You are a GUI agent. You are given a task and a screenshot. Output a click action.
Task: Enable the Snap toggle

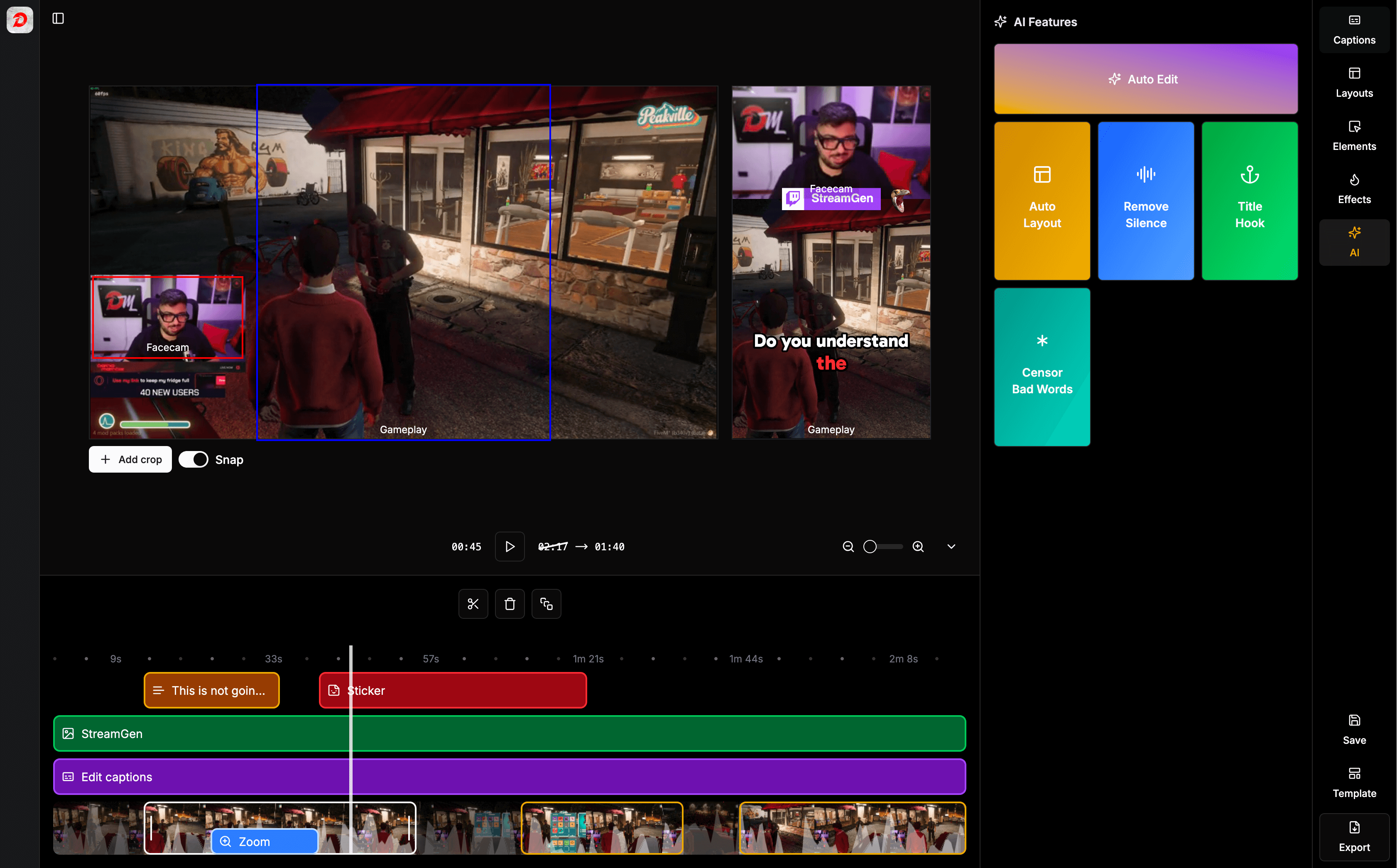(x=194, y=459)
